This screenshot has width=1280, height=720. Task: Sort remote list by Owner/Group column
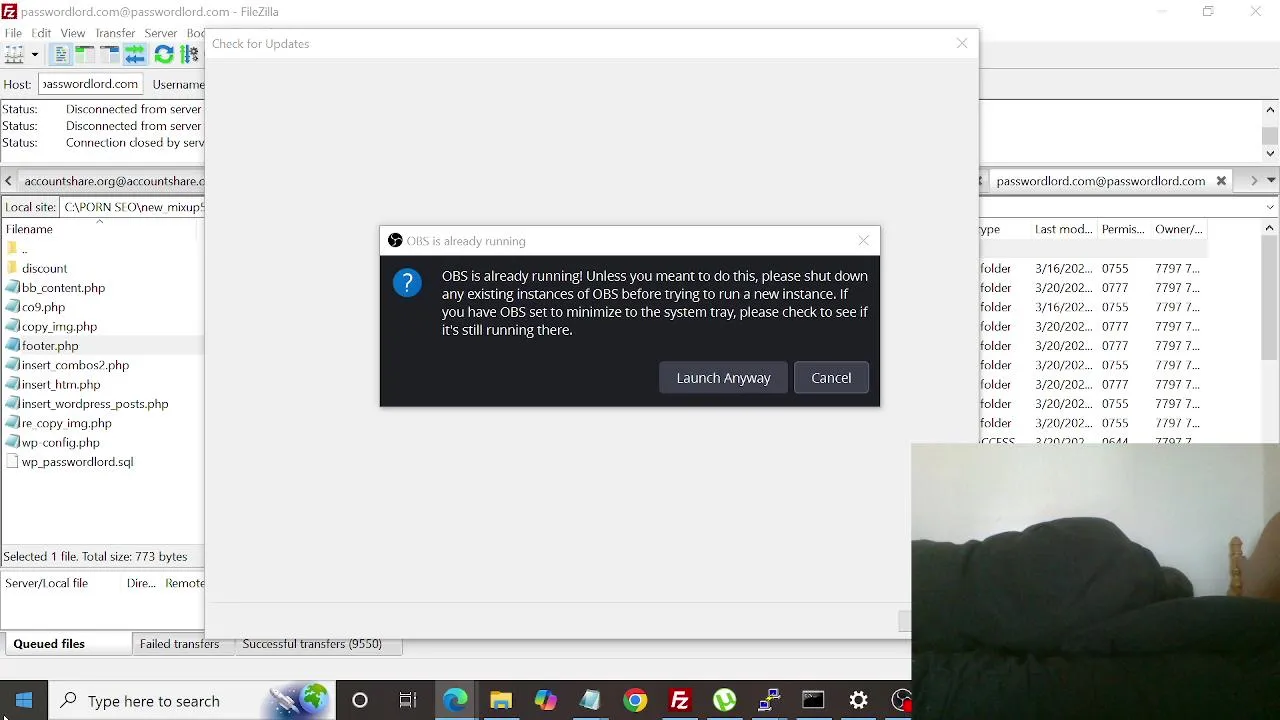coord(1178,229)
